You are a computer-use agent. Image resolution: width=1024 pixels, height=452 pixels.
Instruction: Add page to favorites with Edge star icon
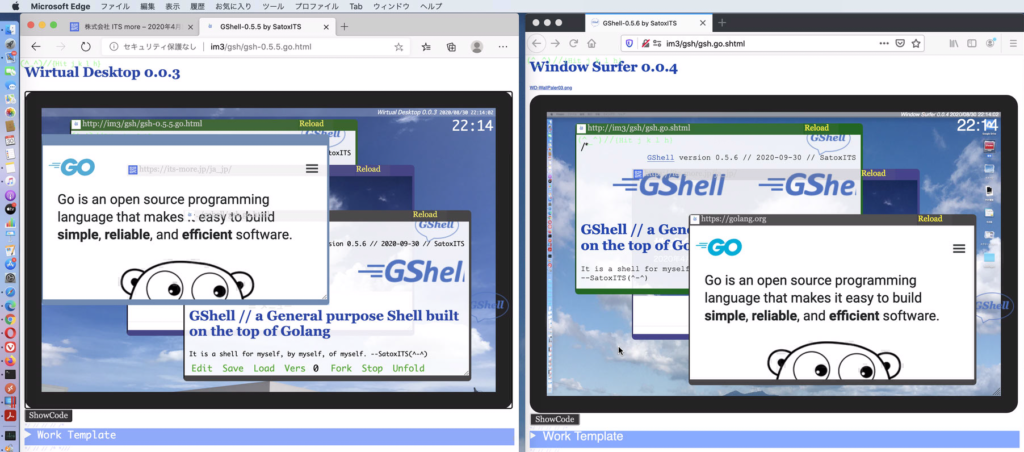point(399,47)
